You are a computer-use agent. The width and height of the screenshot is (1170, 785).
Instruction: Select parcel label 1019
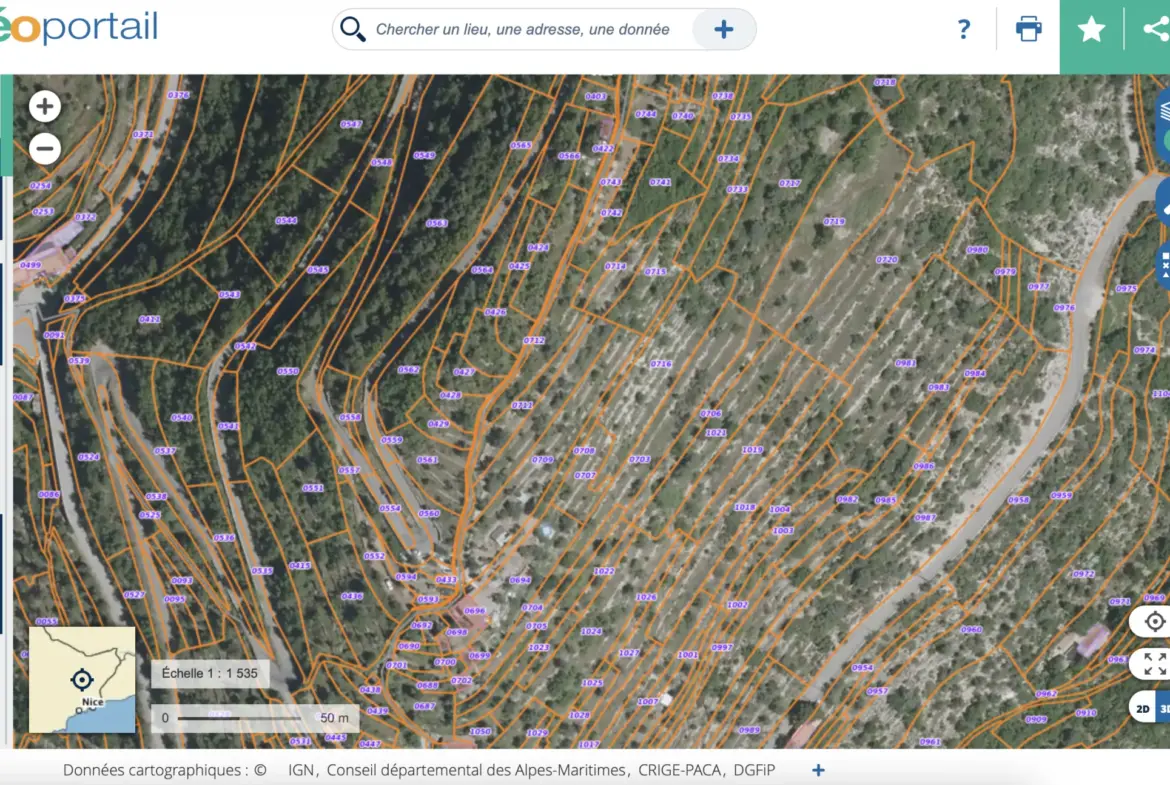click(752, 449)
